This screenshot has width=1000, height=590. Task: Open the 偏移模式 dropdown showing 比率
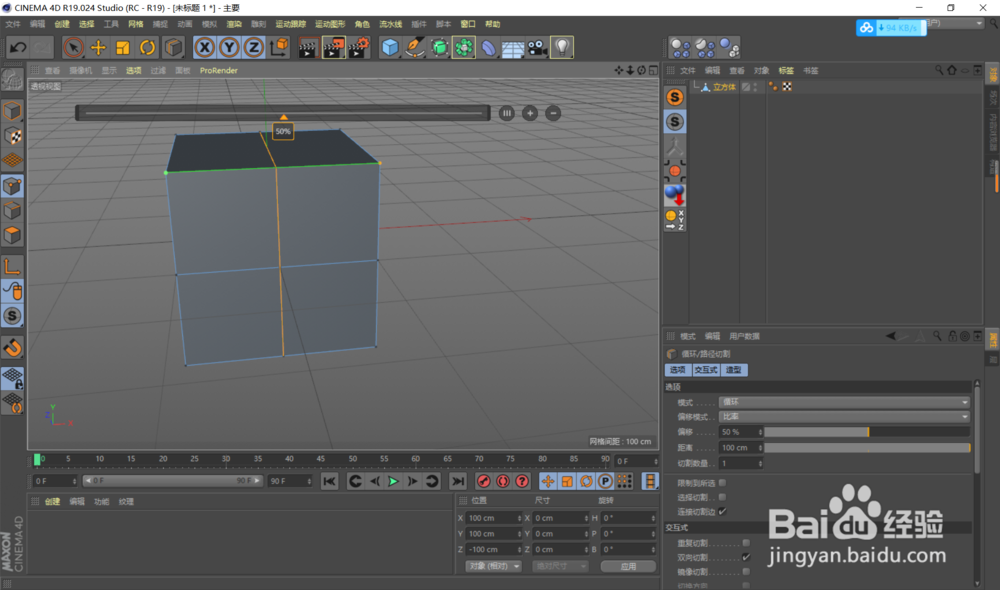[845, 416]
